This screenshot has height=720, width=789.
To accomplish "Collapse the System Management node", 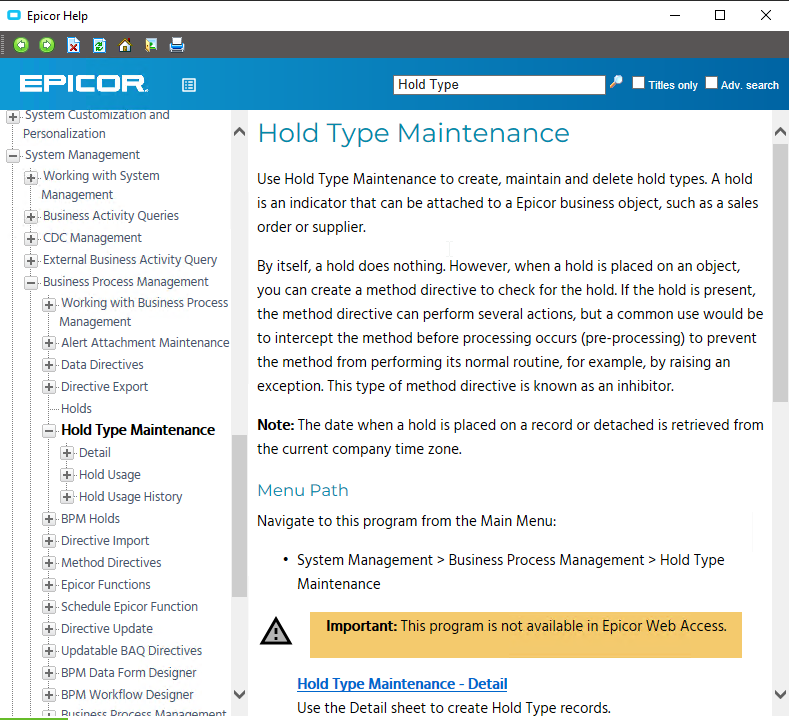I will click(13, 155).
